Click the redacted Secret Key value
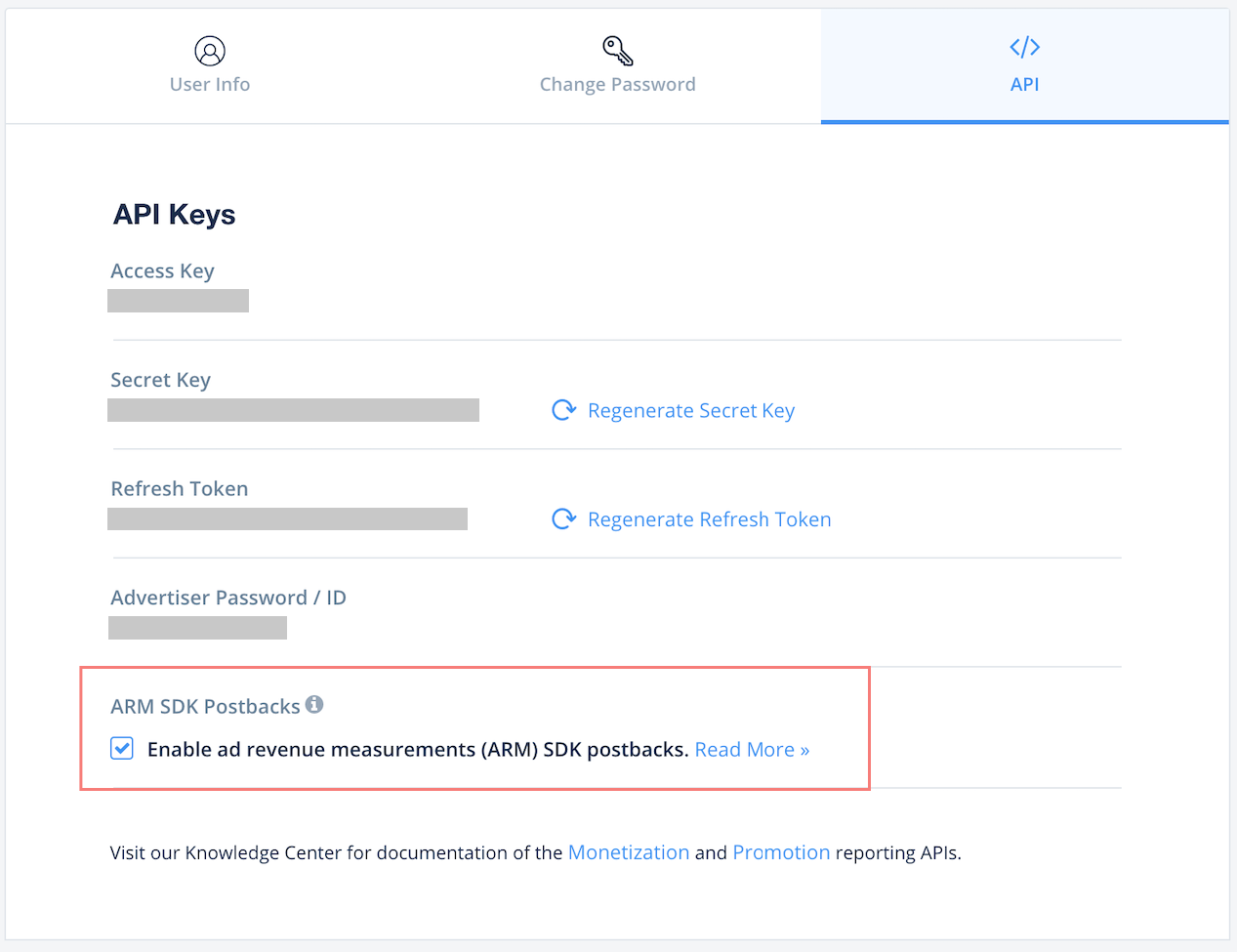This screenshot has width=1237, height=952. [293, 410]
